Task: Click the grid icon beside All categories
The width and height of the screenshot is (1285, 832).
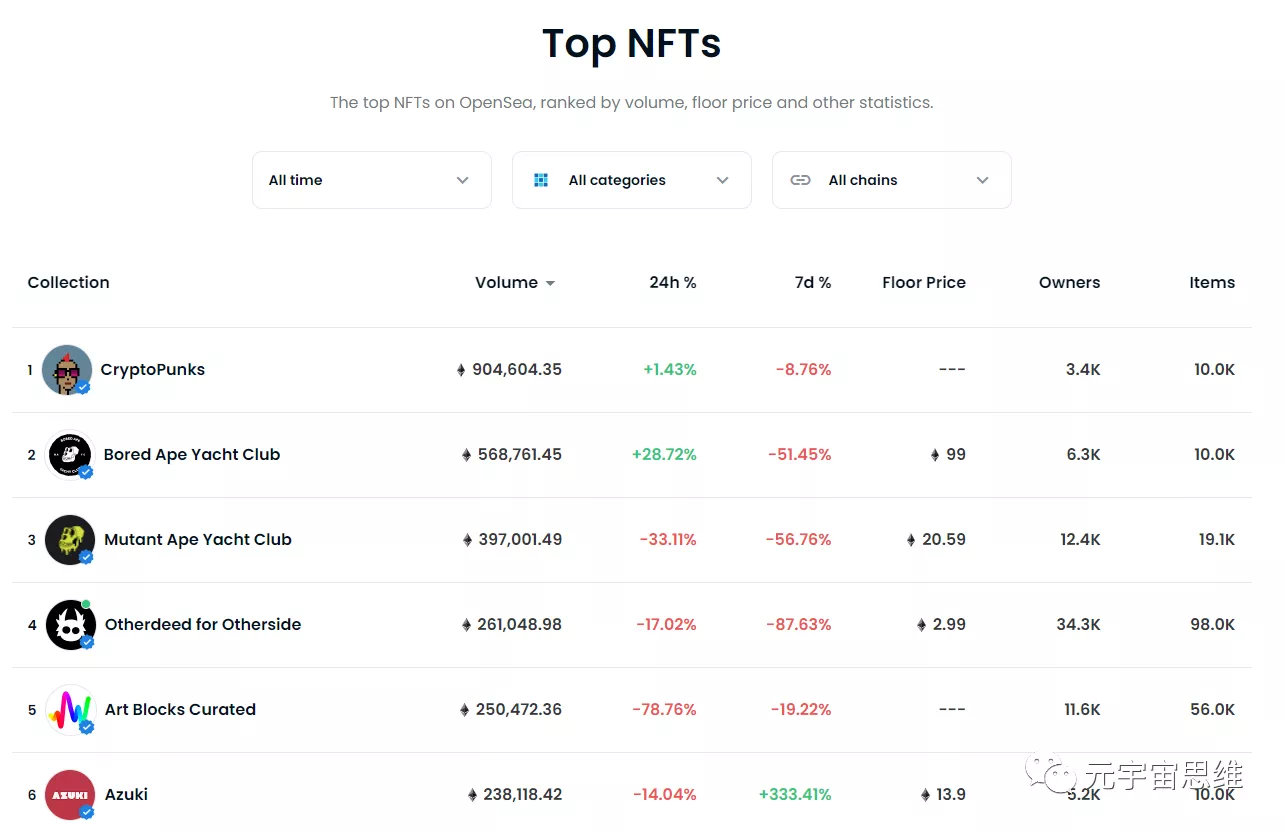Action: click(x=541, y=180)
